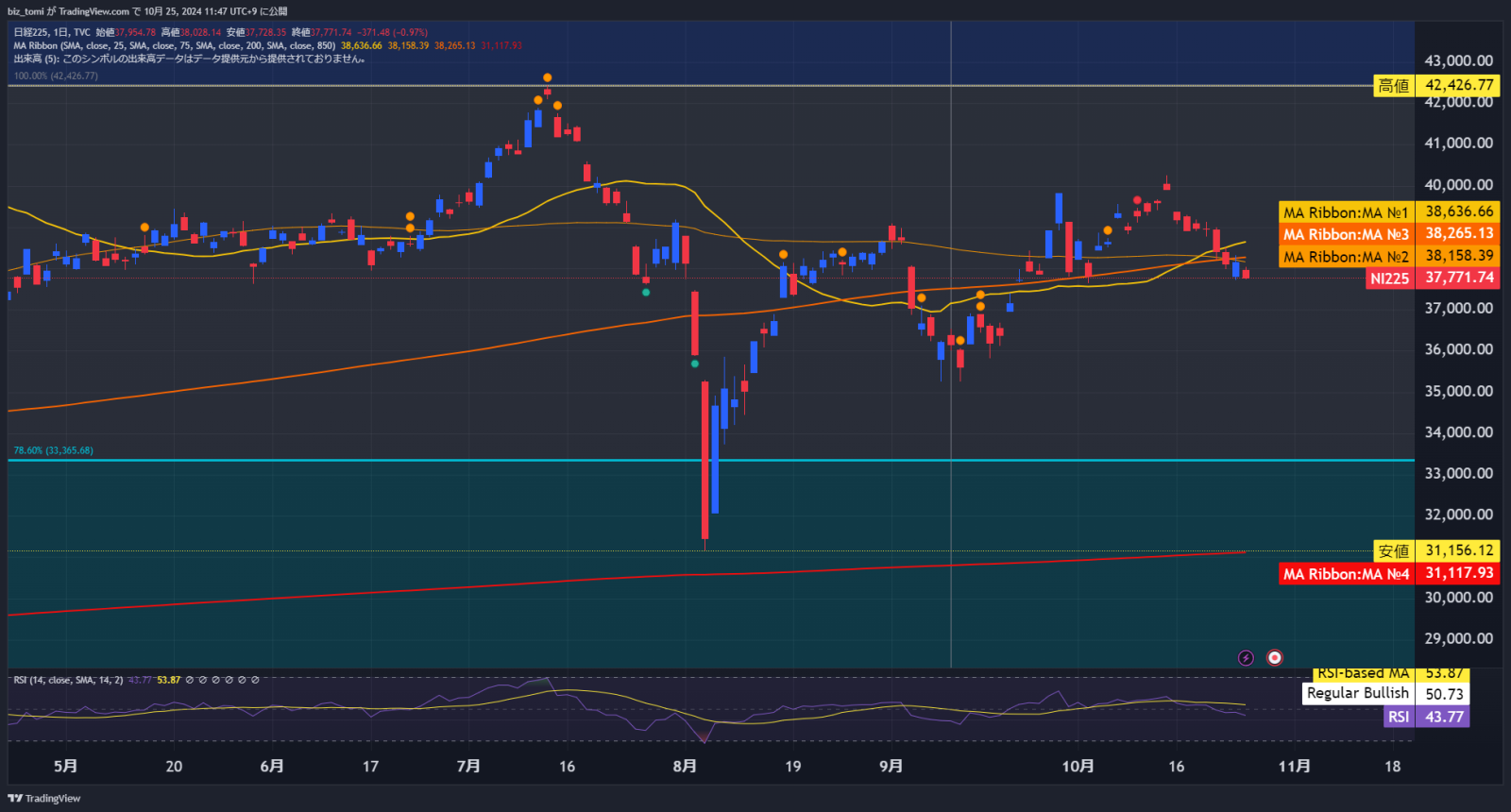1511x812 pixels.
Task: Click the 31,117.93 price tag
Action: pos(1459,573)
